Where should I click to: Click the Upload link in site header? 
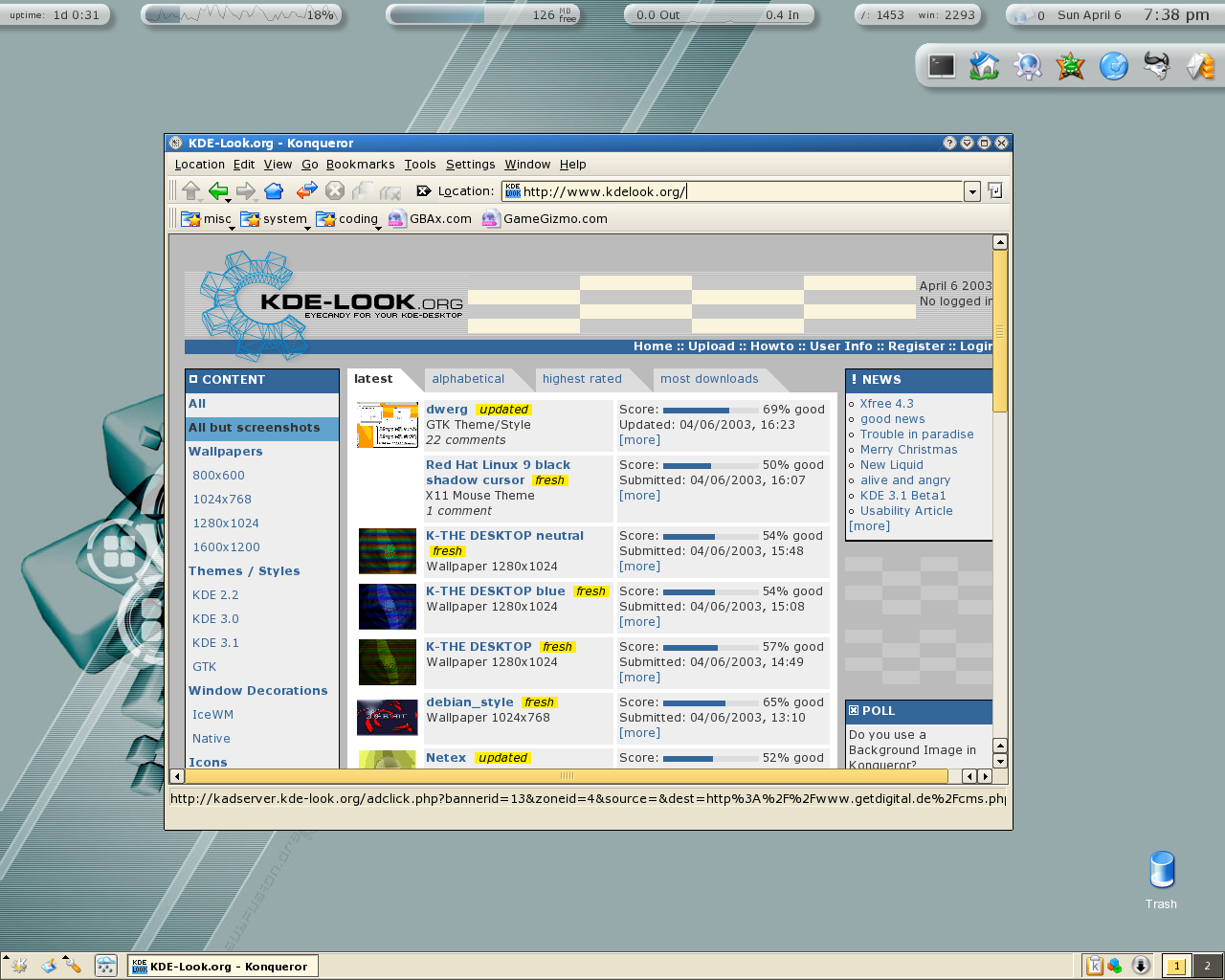point(711,346)
